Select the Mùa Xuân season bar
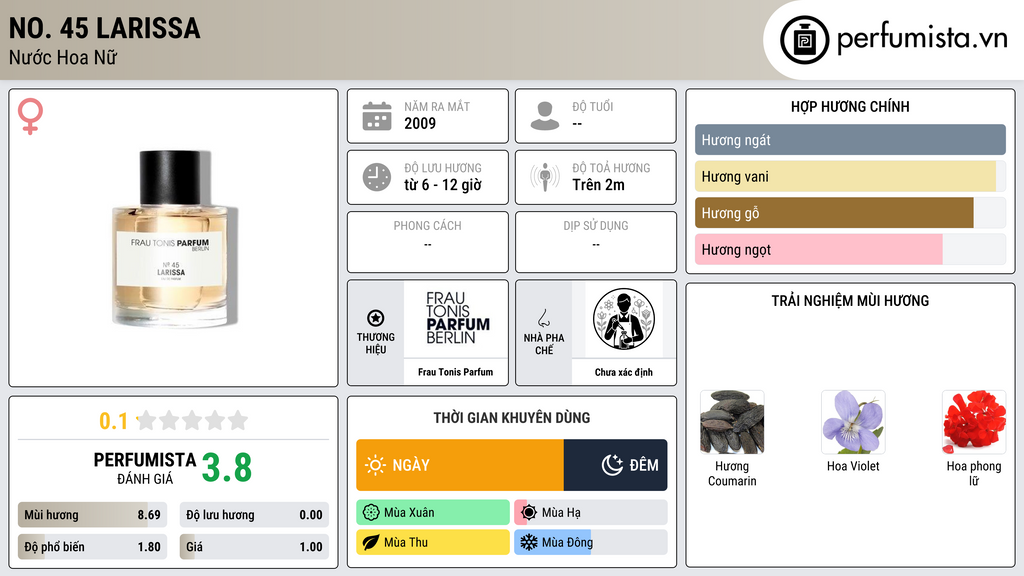1024x576 pixels. point(433,513)
